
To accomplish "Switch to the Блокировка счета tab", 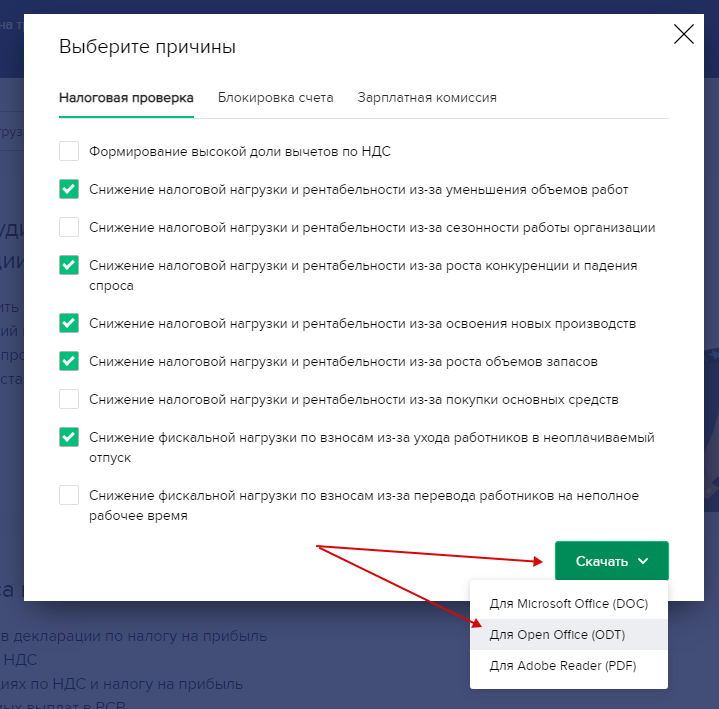I will (x=275, y=98).
